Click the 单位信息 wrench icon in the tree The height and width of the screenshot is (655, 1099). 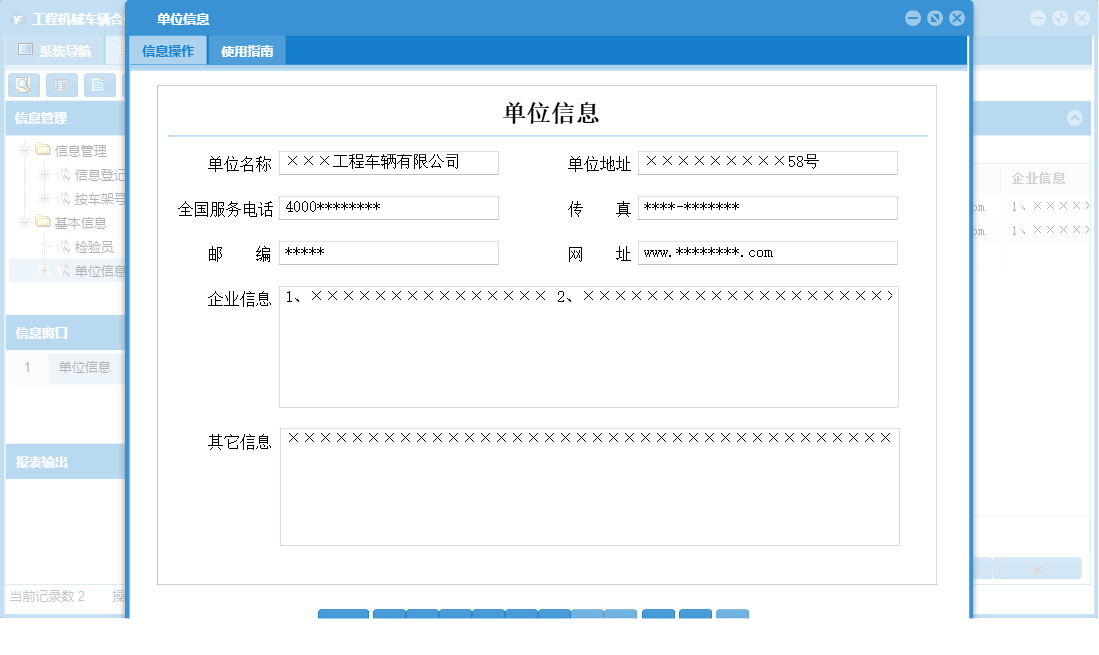(61, 269)
